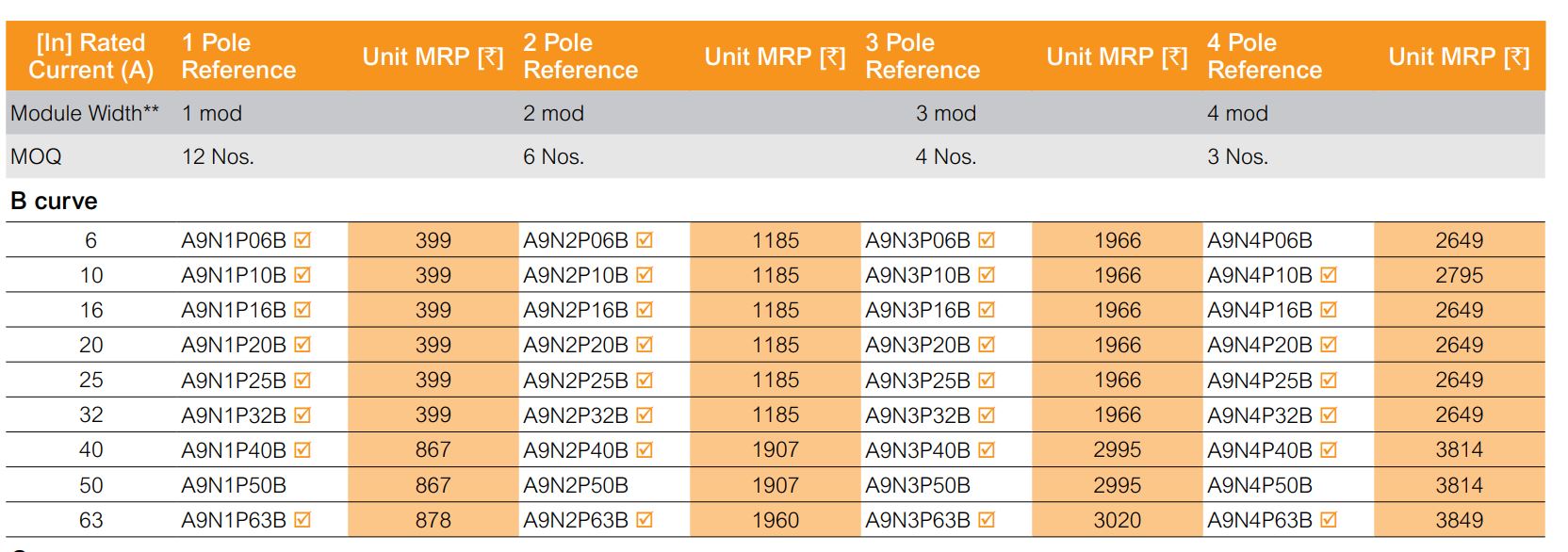
Task: Click the tick icon next to A9N1P63B
Action: pos(302,520)
